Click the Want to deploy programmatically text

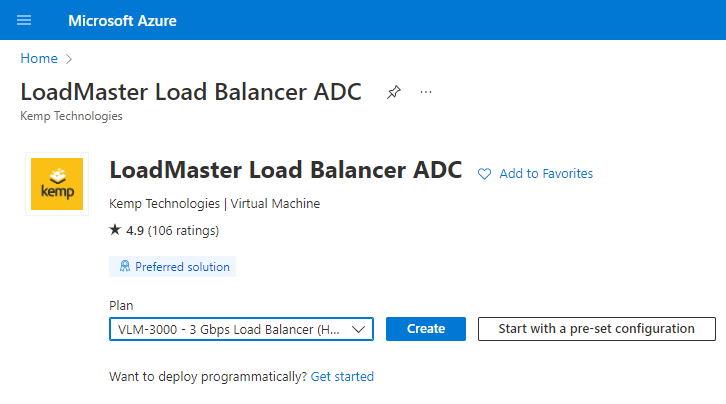tap(208, 377)
